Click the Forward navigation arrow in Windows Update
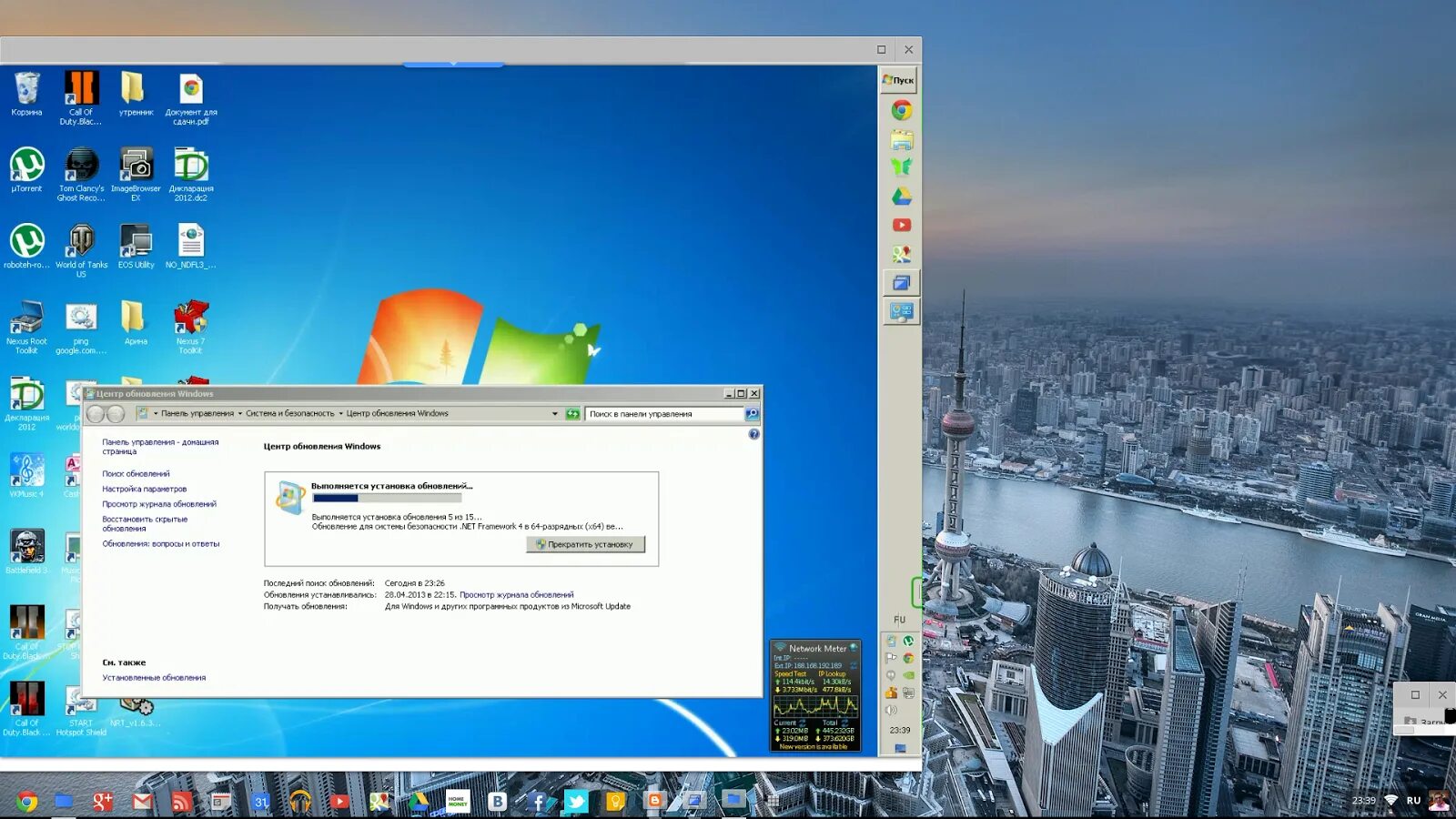Viewport: 1456px width, 819px height. (116, 414)
